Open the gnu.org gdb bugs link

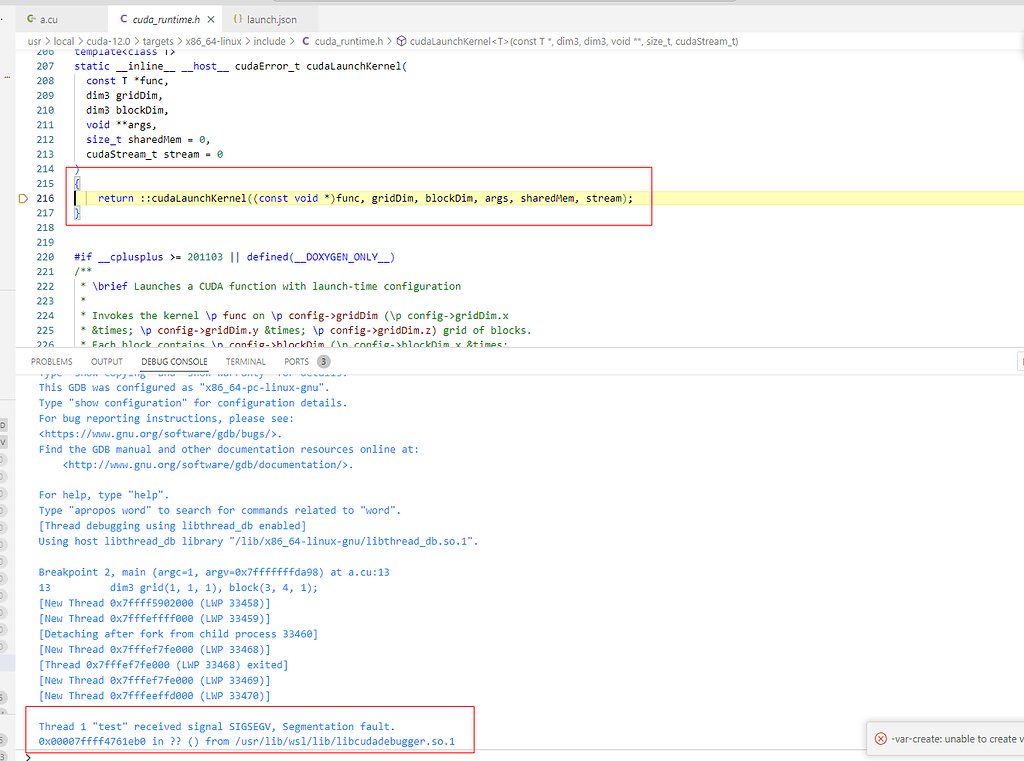(160, 434)
